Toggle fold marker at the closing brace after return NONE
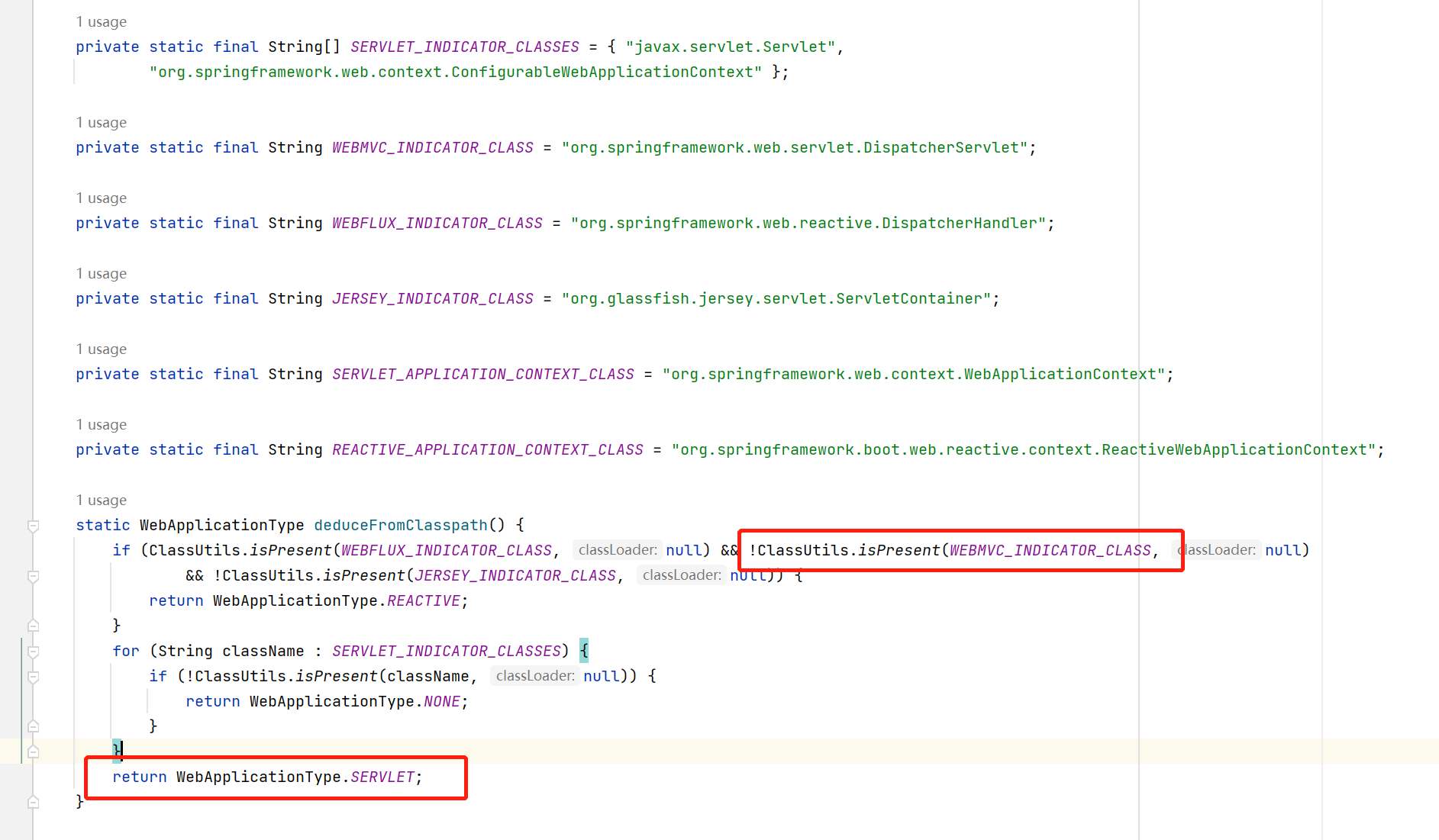The width and height of the screenshot is (1439, 840). tap(33, 726)
